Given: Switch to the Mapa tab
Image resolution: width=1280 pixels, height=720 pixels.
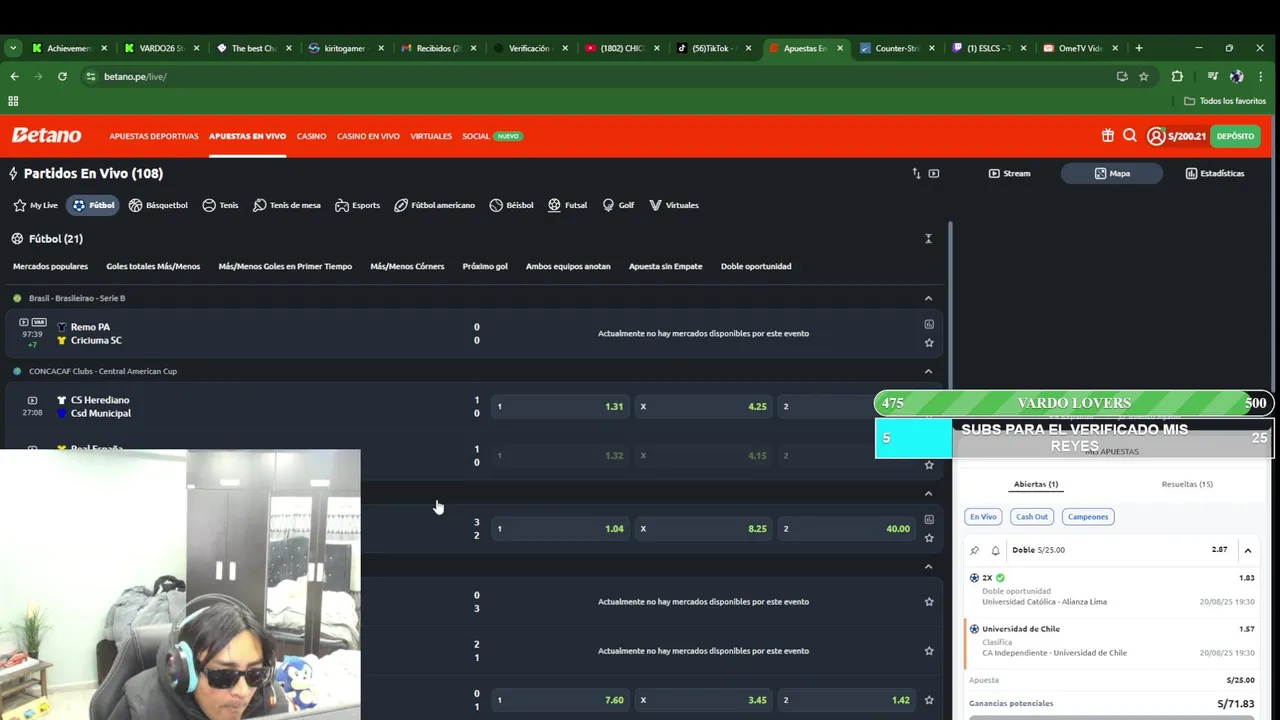Looking at the screenshot, I should 1112,173.
